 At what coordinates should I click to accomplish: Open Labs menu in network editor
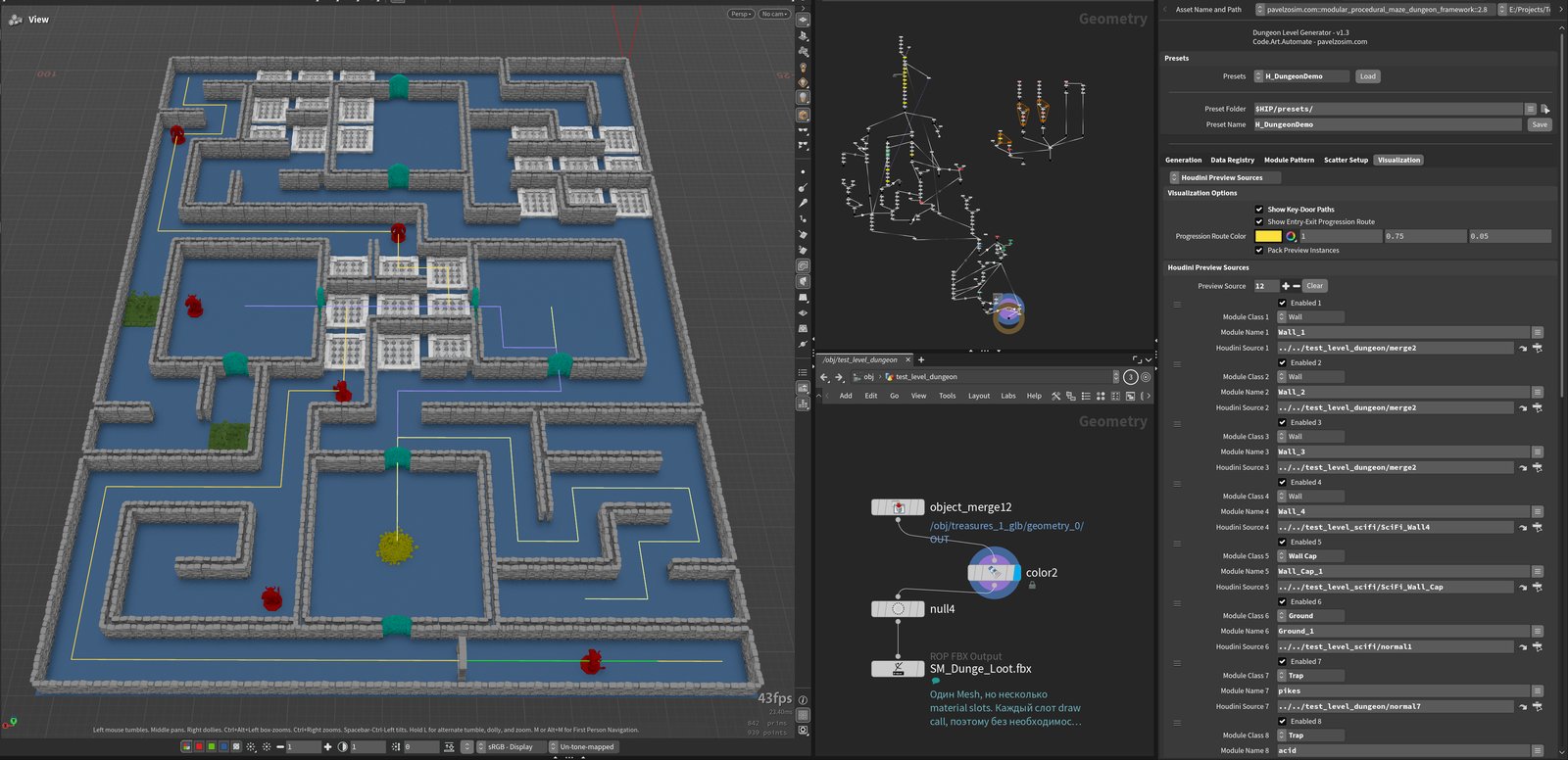[x=1007, y=396]
